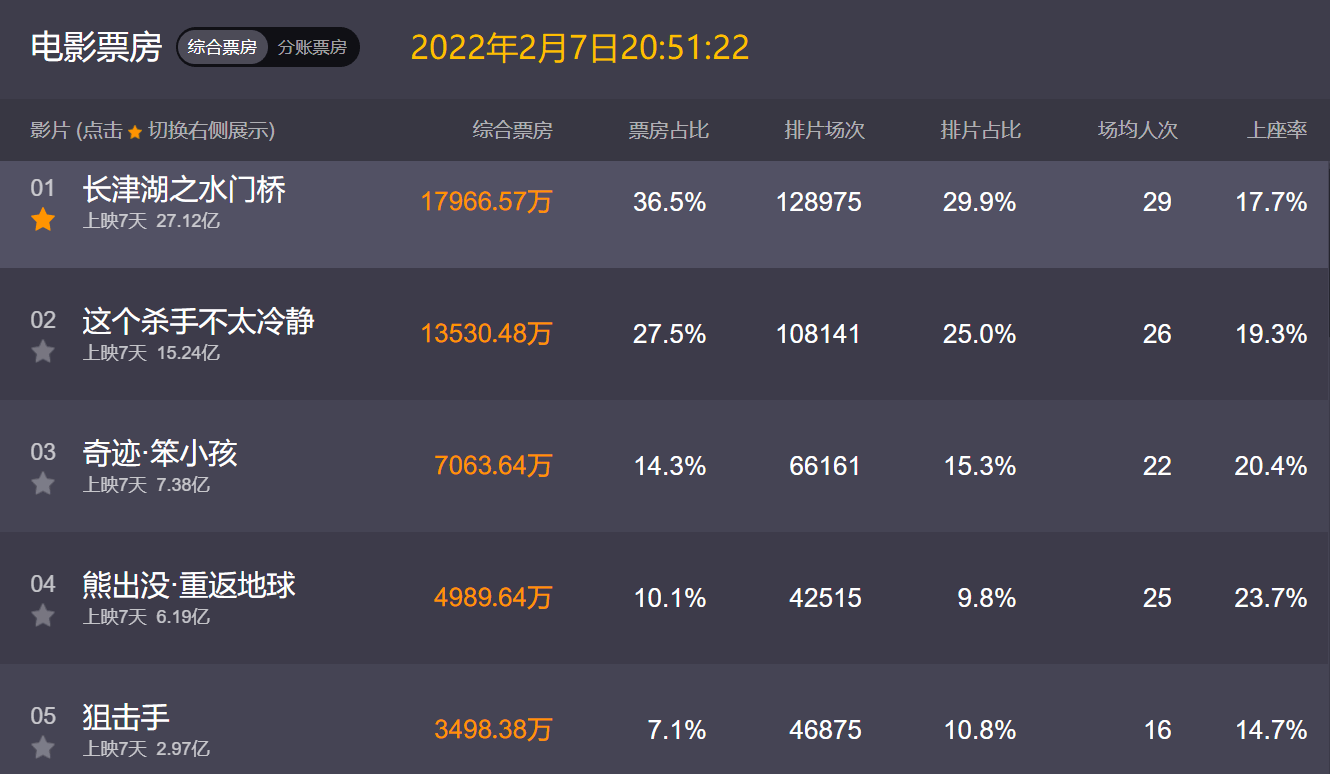1330x774 pixels.
Task: Click rank number 05
Action: [43, 716]
